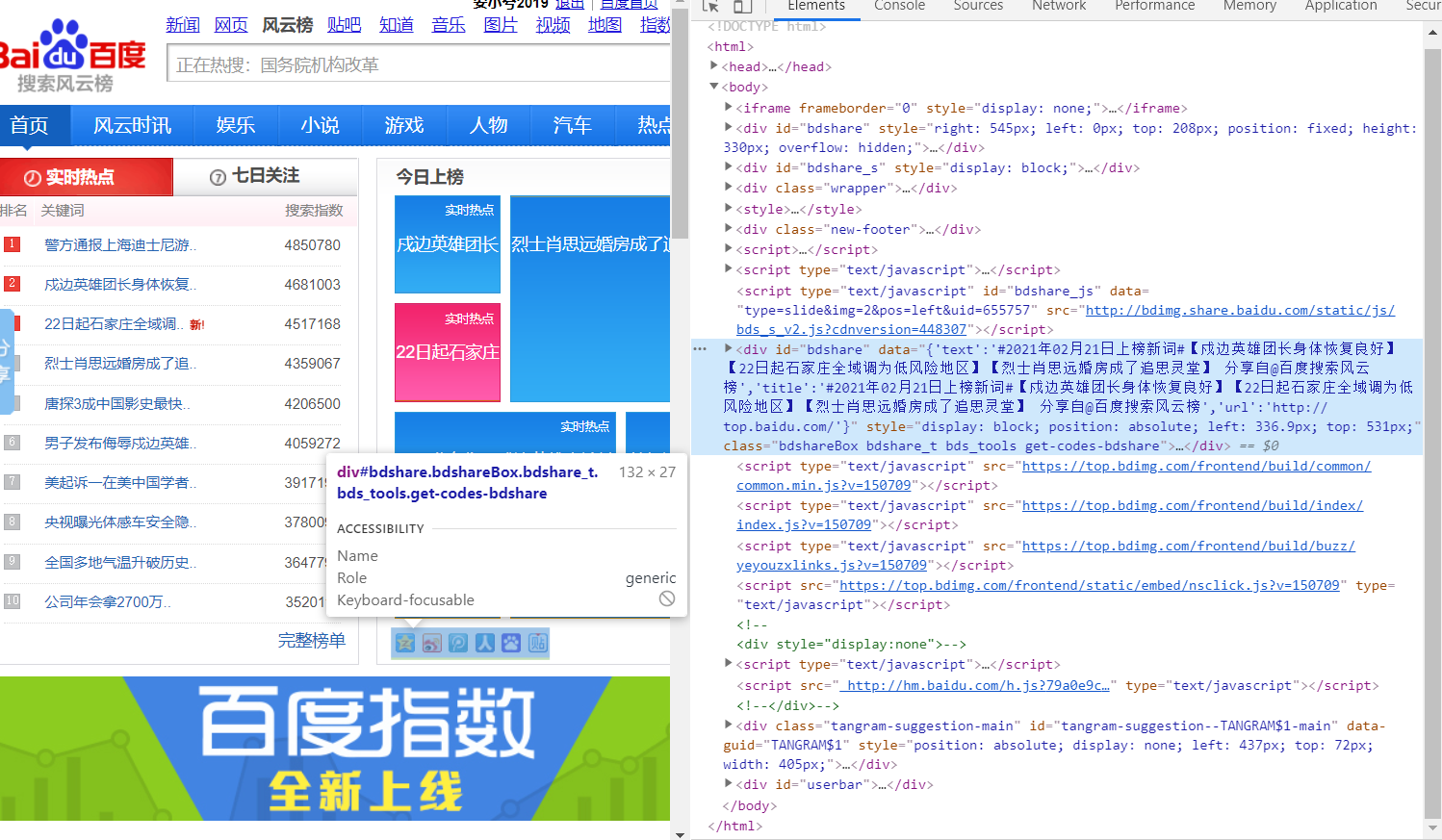1442x840 pixels.
Task: Switch to DevTools Sources tab
Action: pyautogui.click(x=978, y=6)
